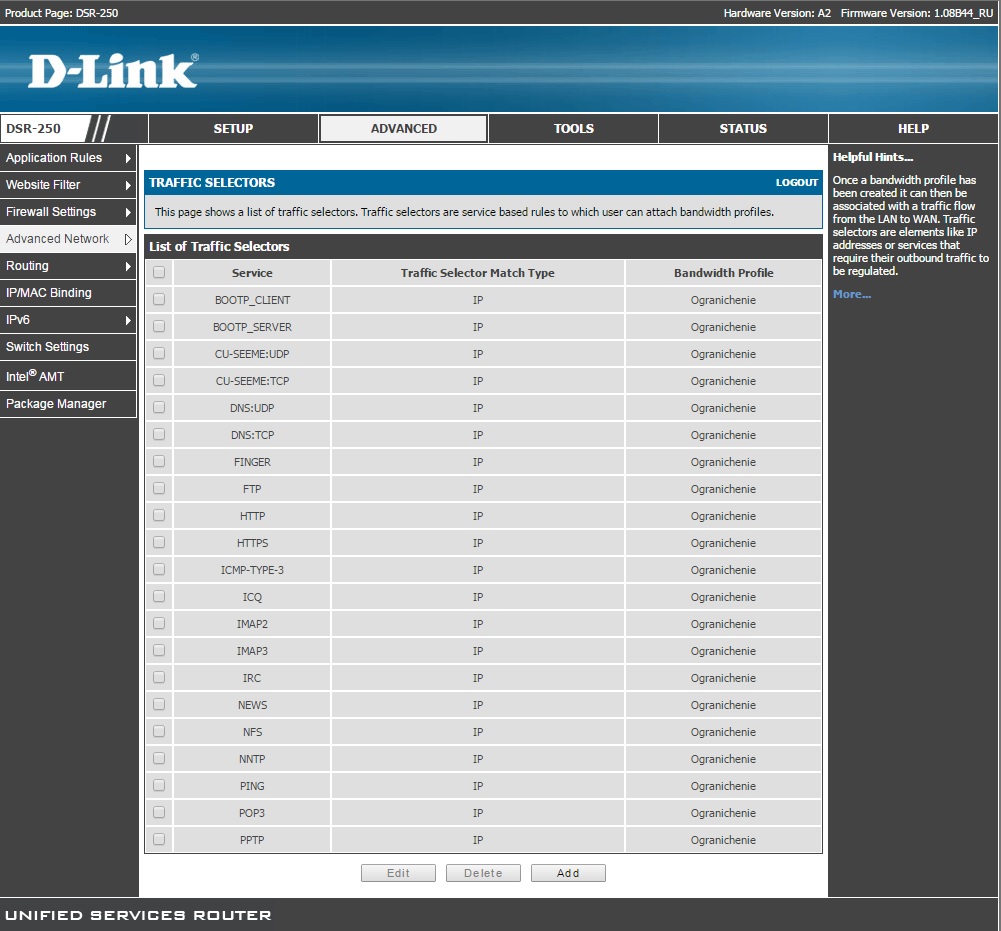Go to the STATUS tab
1001x931 pixels.
(743, 129)
